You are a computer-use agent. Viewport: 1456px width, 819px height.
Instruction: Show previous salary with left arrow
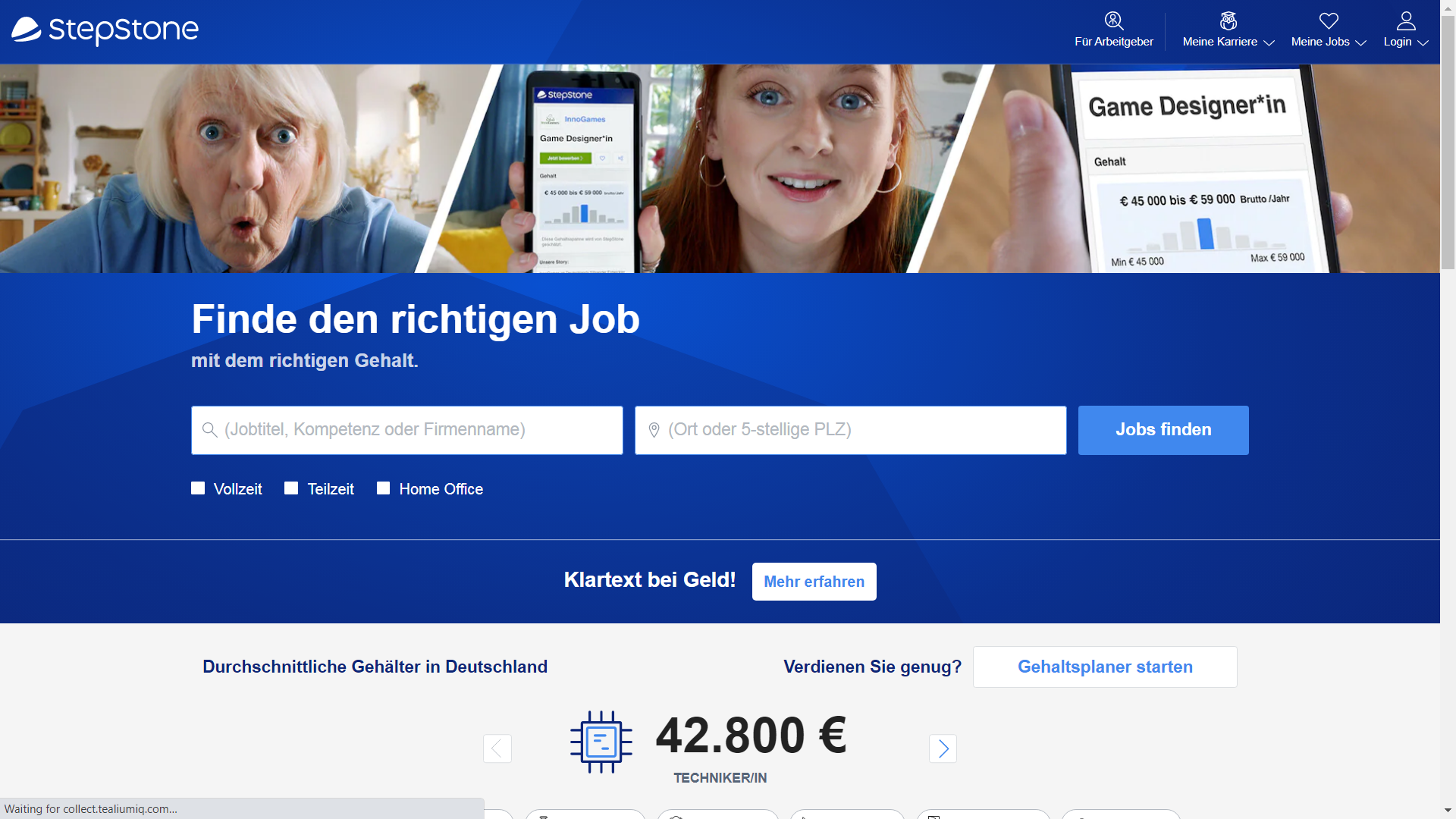coord(497,748)
